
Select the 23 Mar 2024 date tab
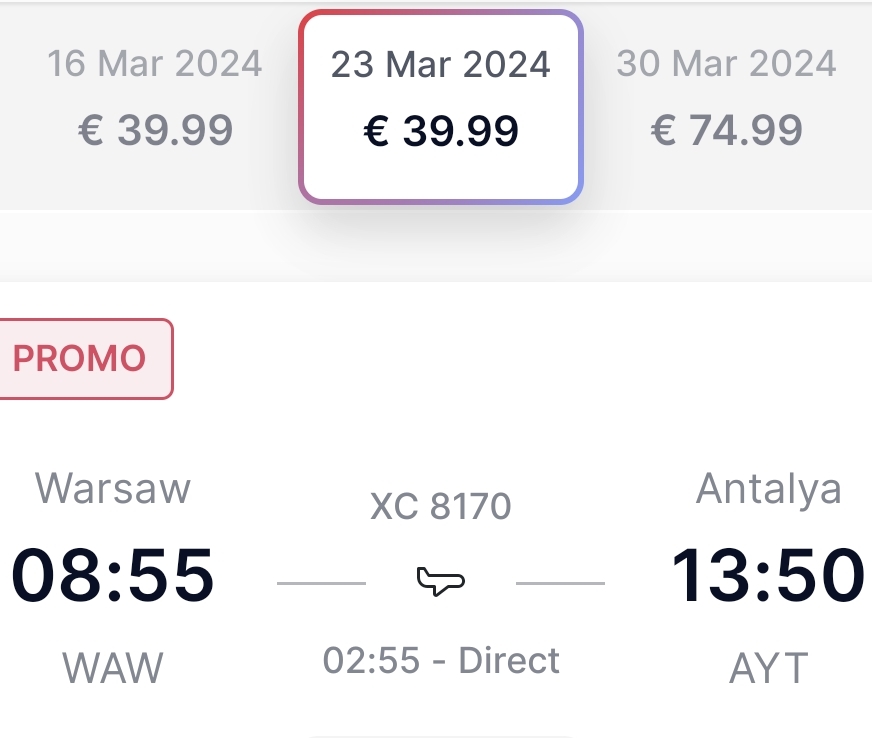(x=440, y=107)
